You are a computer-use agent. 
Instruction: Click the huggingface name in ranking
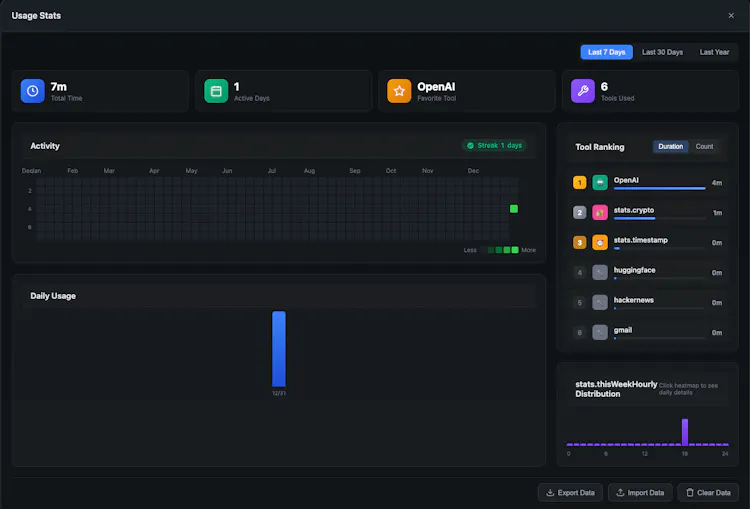pyautogui.click(x=634, y=270)
